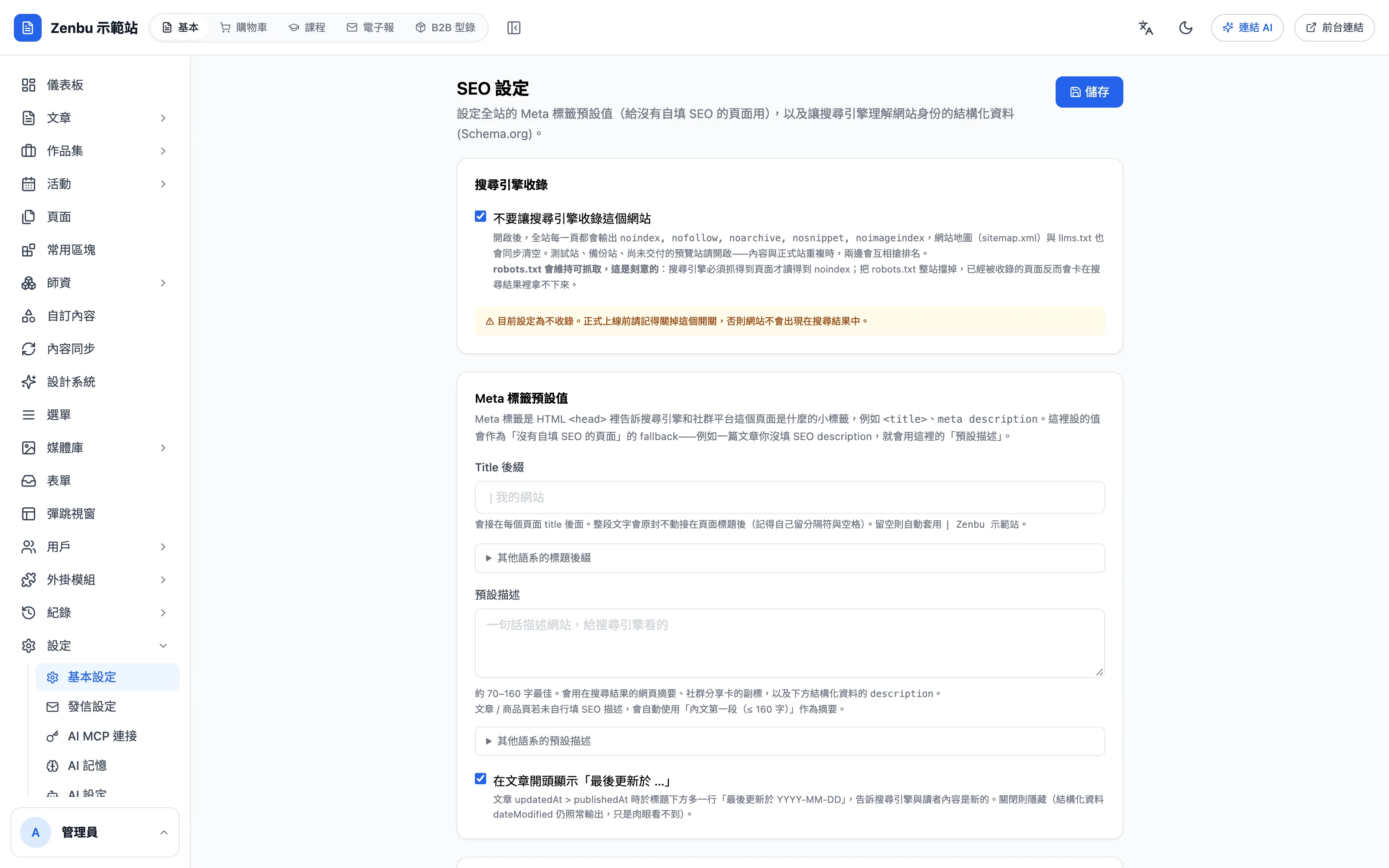Expand 其他語系的預設描述 disclosure

789,741
